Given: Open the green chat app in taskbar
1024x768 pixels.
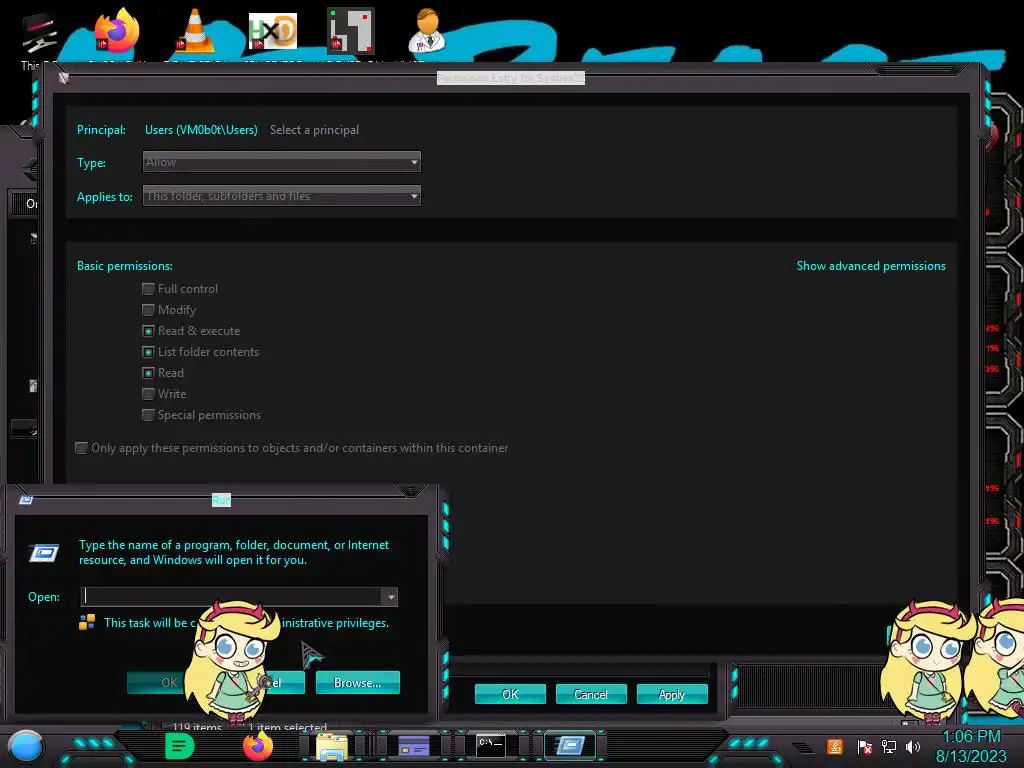Looking at the screenshot, I should coord(180,746).
